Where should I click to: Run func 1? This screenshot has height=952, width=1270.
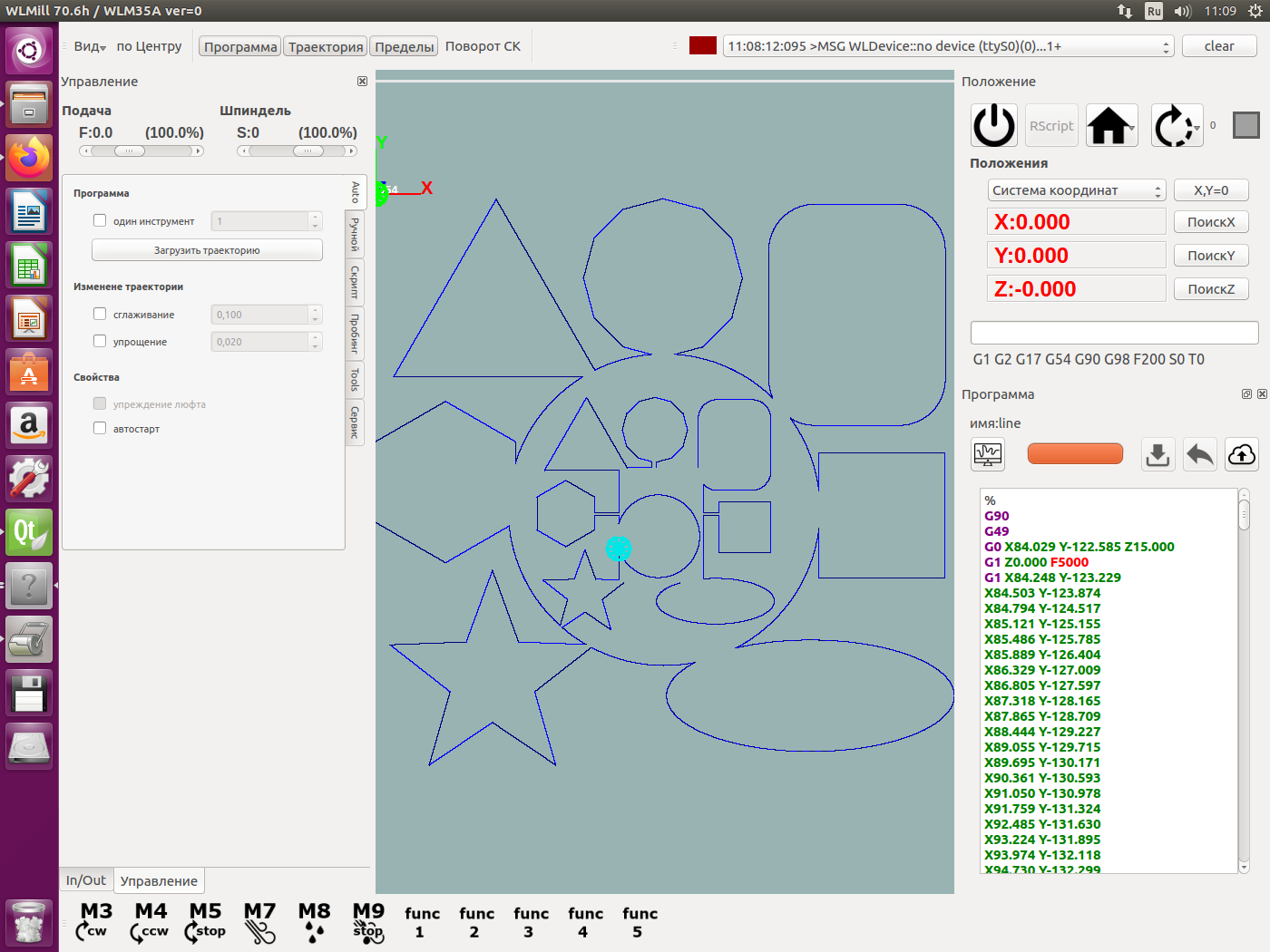pos(422,922)
